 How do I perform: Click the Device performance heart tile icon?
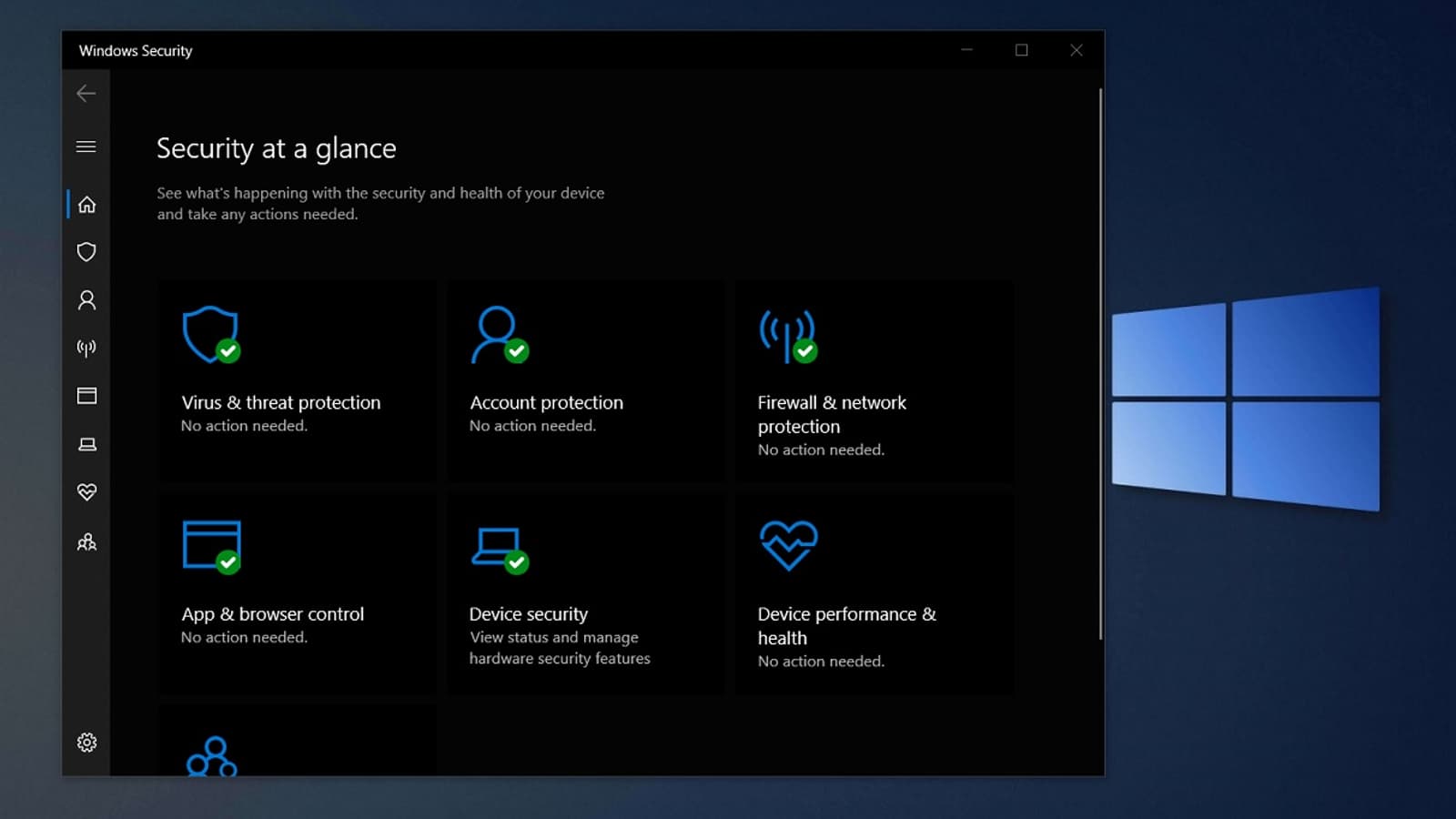click(789, 546)
